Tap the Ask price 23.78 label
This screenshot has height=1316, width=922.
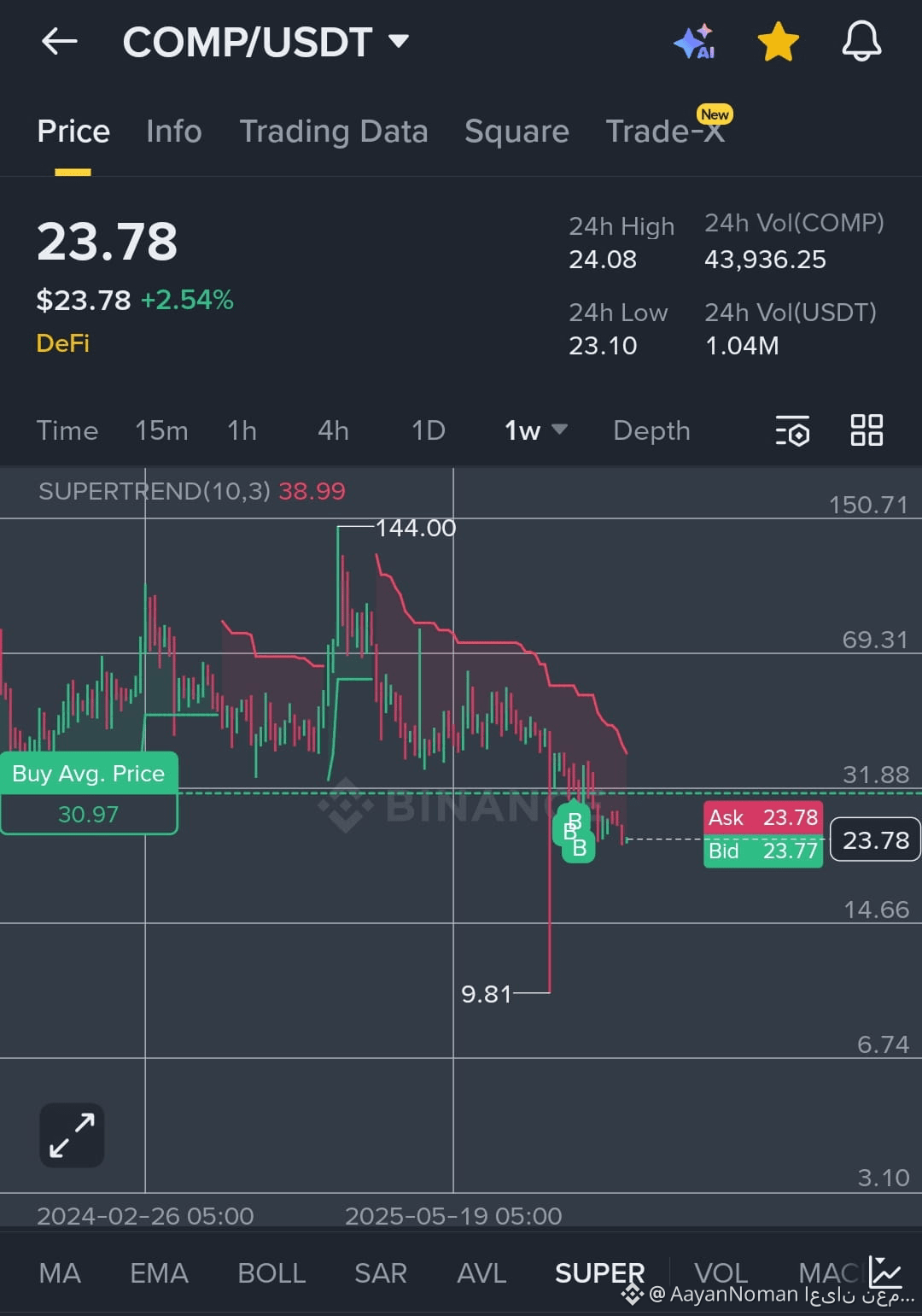[762, 818]
